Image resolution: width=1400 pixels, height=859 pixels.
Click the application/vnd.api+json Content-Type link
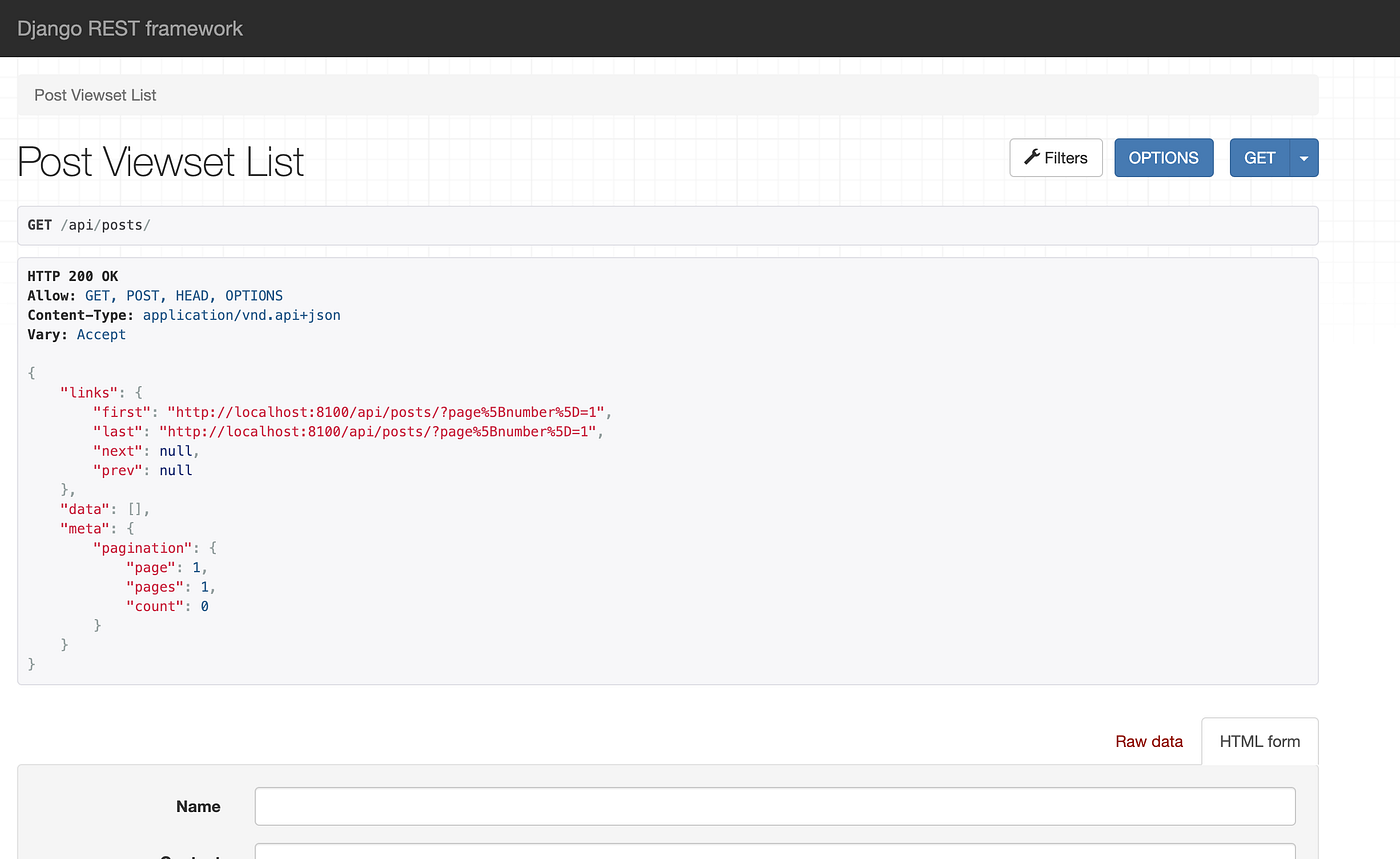(241, 314)
